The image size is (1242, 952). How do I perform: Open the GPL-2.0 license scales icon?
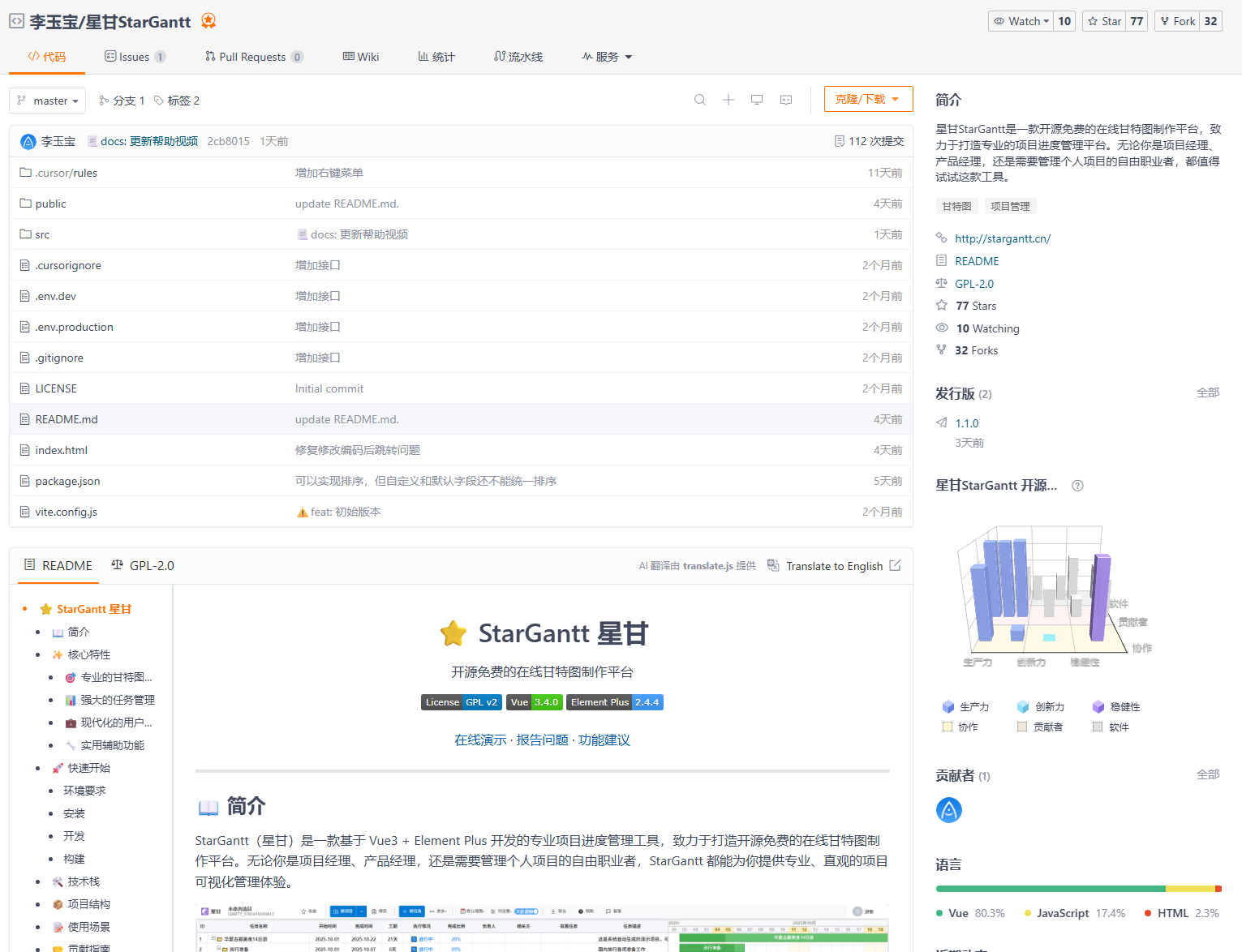[x=941, y=283]
